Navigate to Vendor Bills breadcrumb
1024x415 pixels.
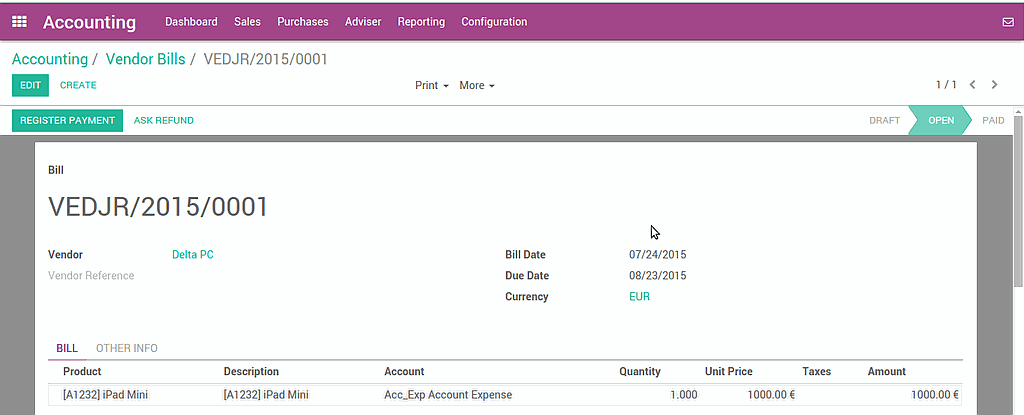pos(145,59)
